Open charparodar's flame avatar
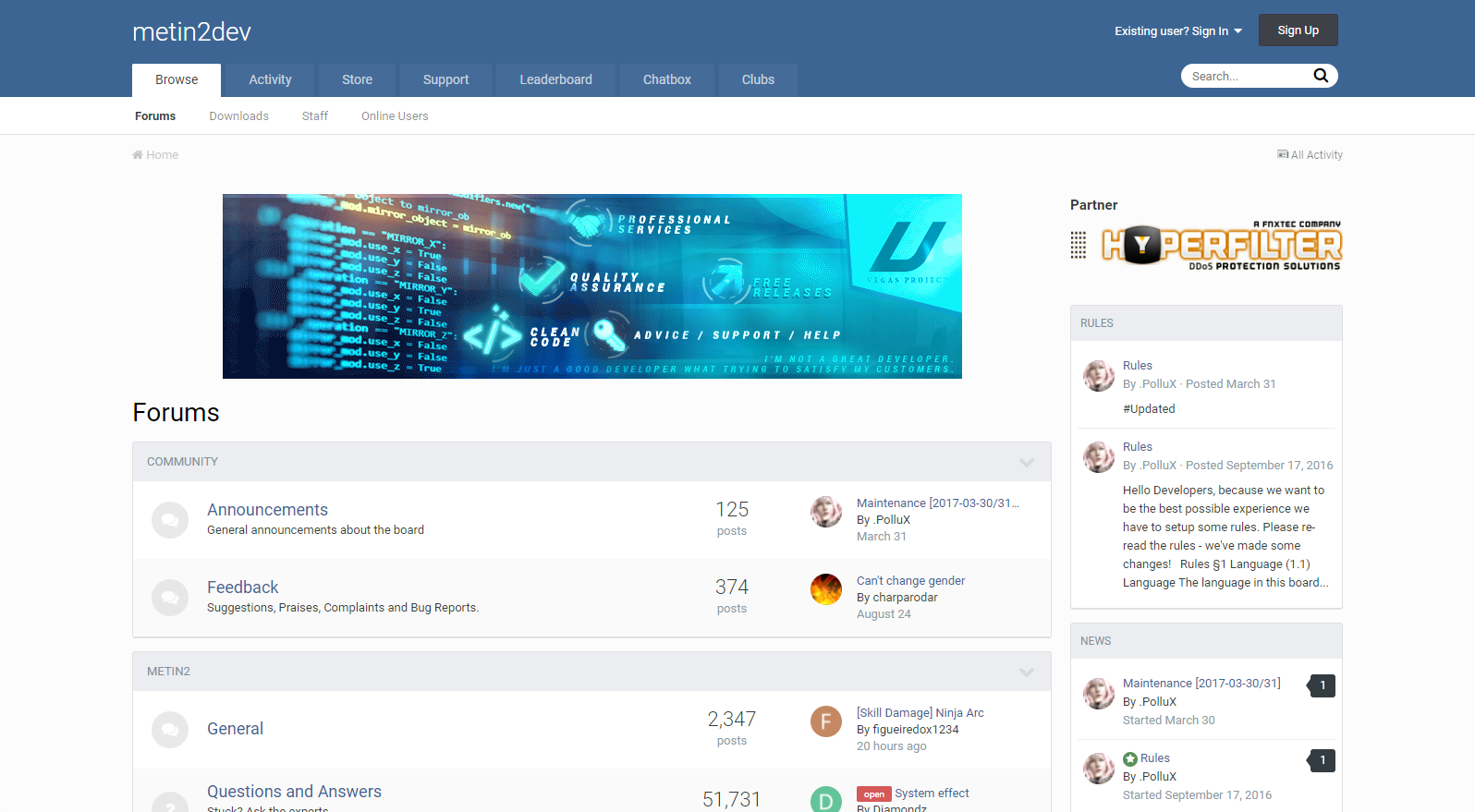 point(826,589)
